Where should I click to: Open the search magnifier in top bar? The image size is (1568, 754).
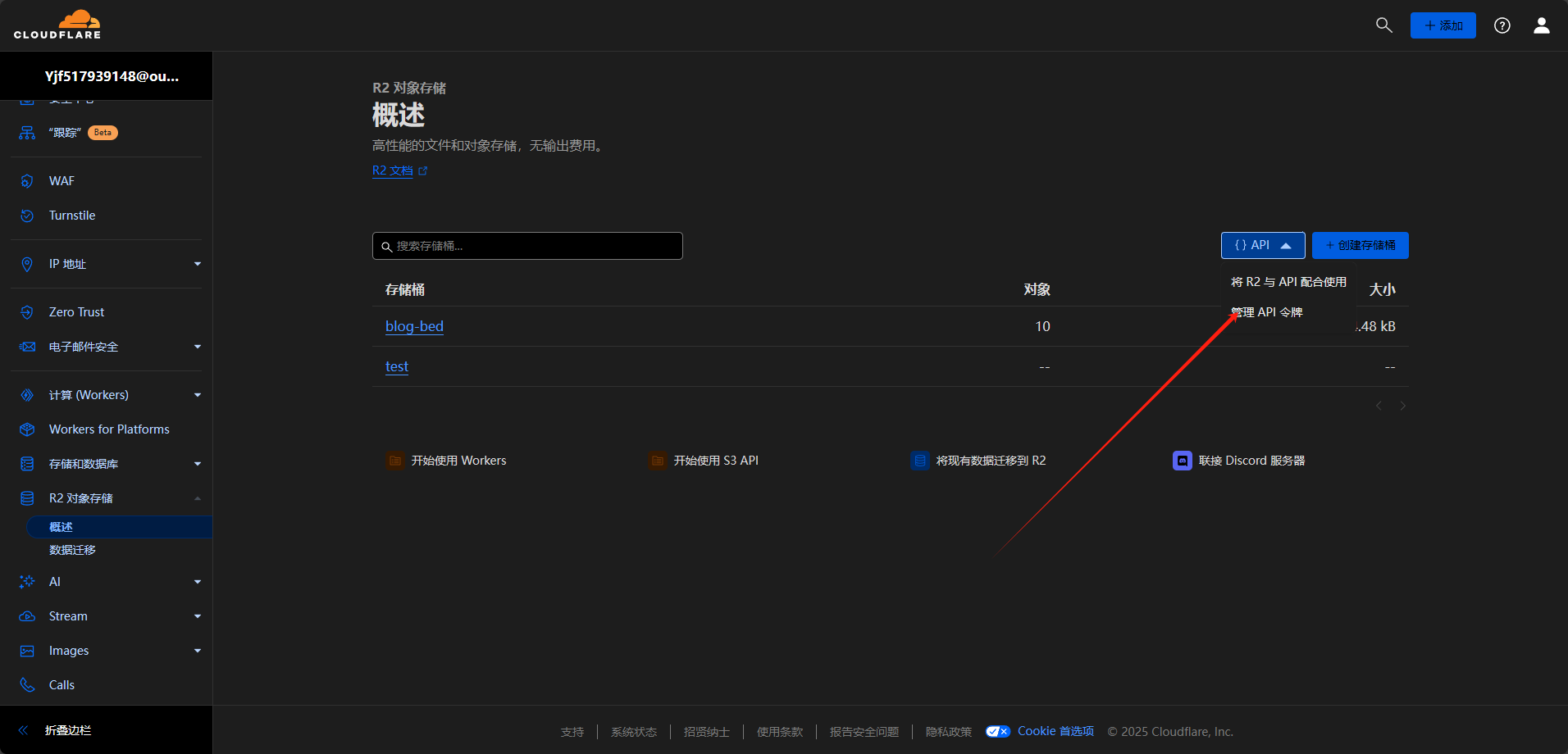[x=1384, y=25]
